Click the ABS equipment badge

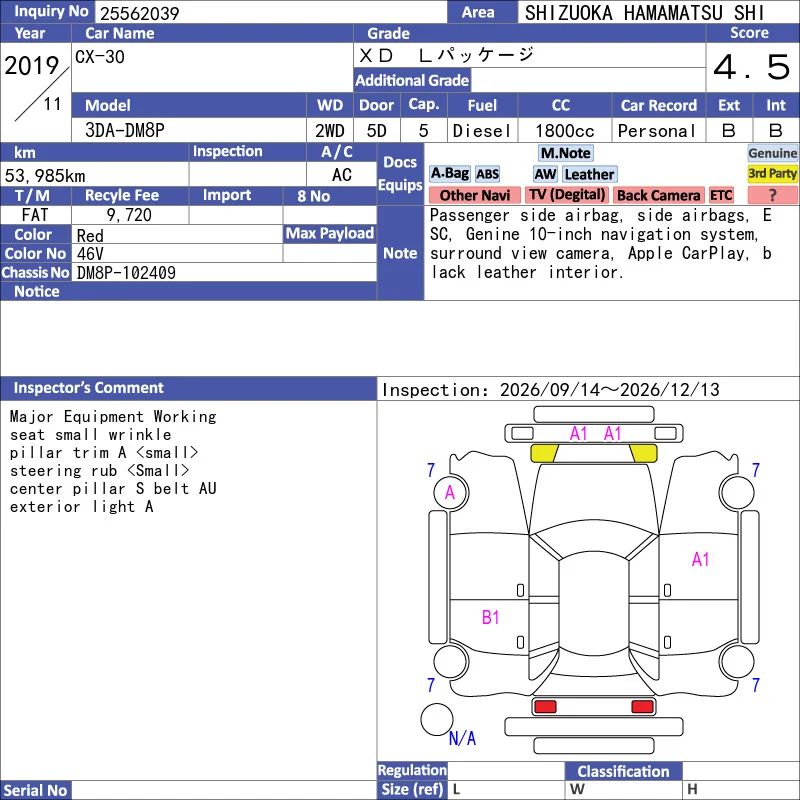coord(487,174)
